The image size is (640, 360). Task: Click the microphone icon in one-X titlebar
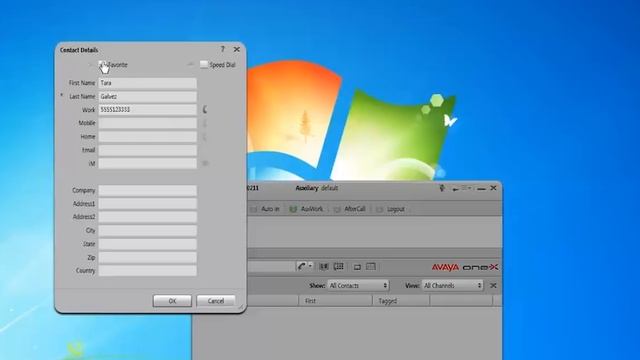pos(442,188)
